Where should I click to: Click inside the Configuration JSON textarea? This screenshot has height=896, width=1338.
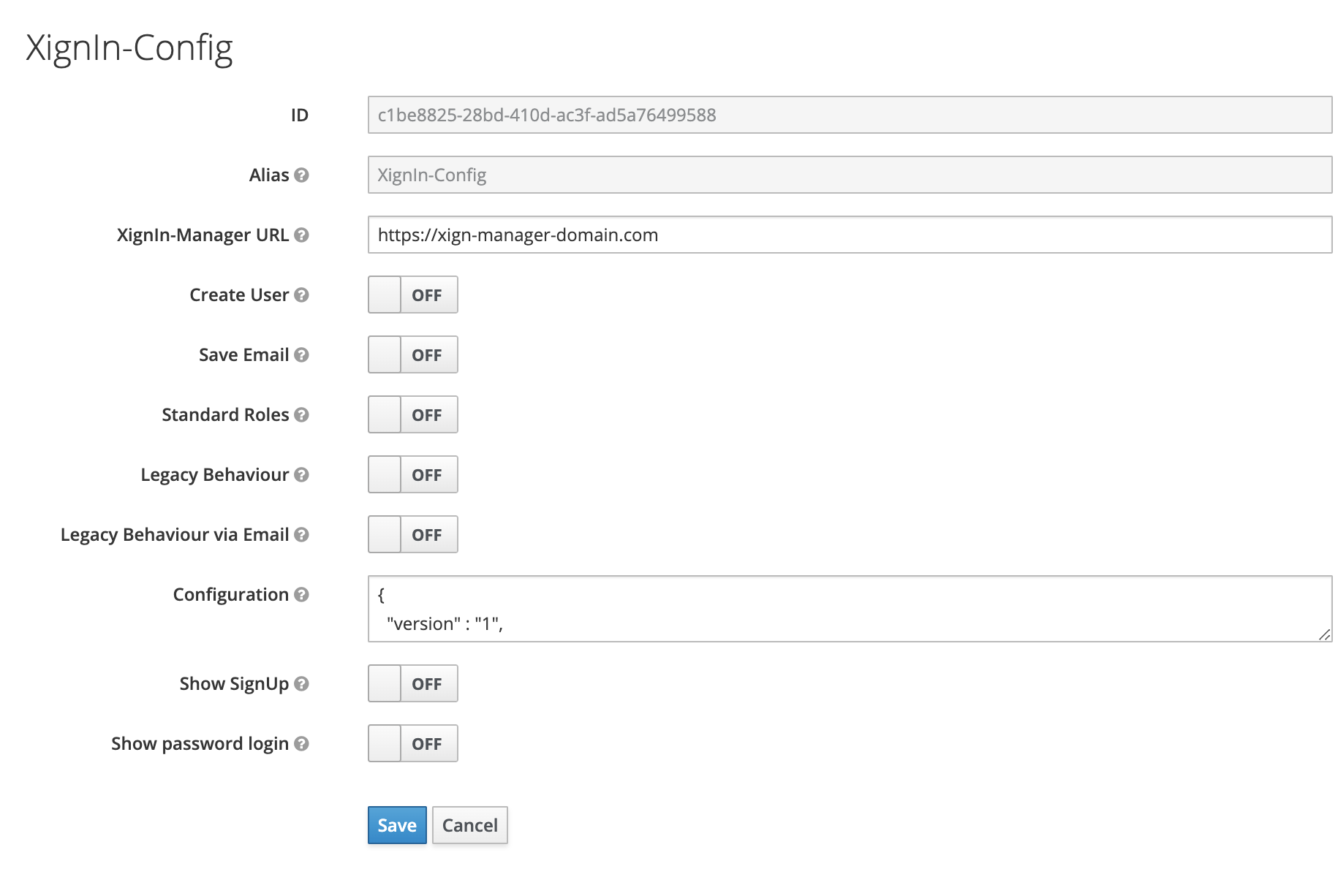(849, 610)
